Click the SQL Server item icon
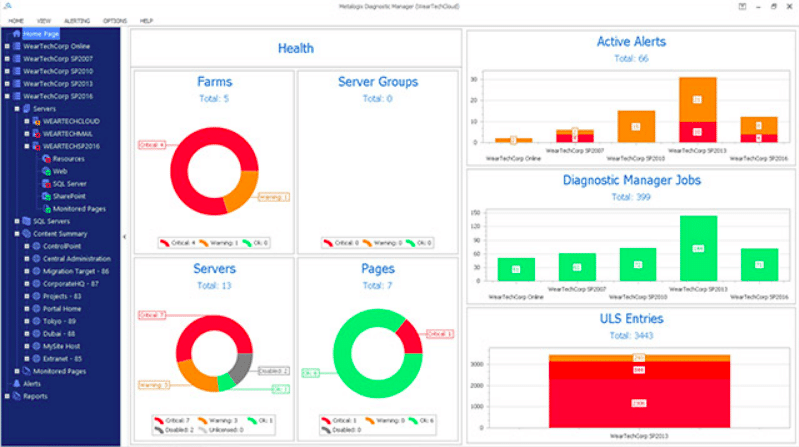 click(46, 183)
